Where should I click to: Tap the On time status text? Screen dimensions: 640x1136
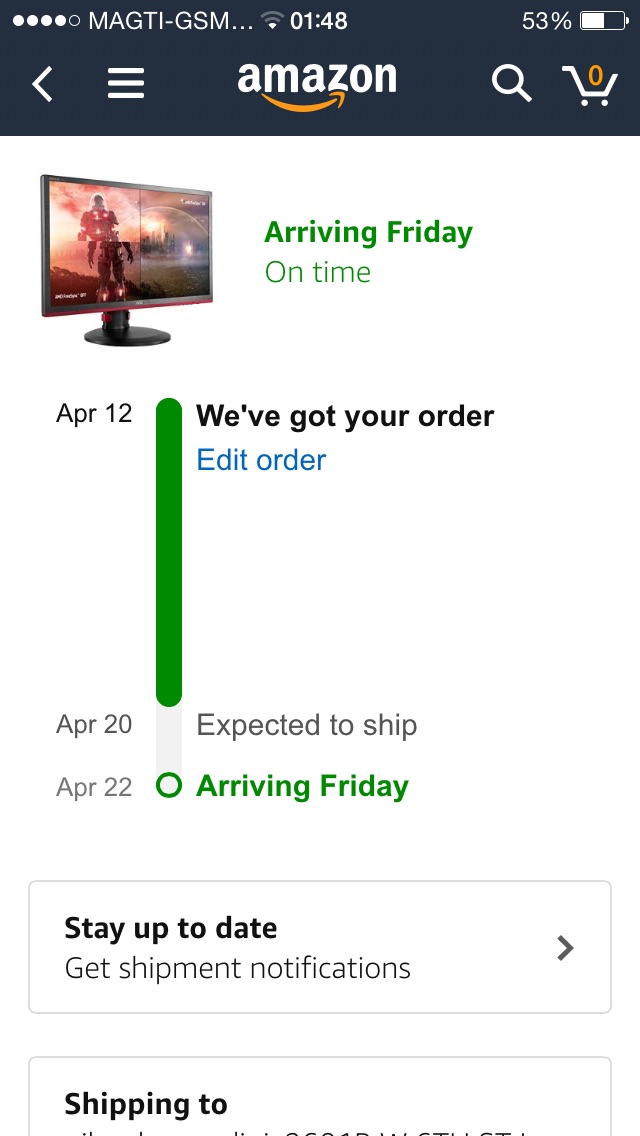(x=317, y=272)
